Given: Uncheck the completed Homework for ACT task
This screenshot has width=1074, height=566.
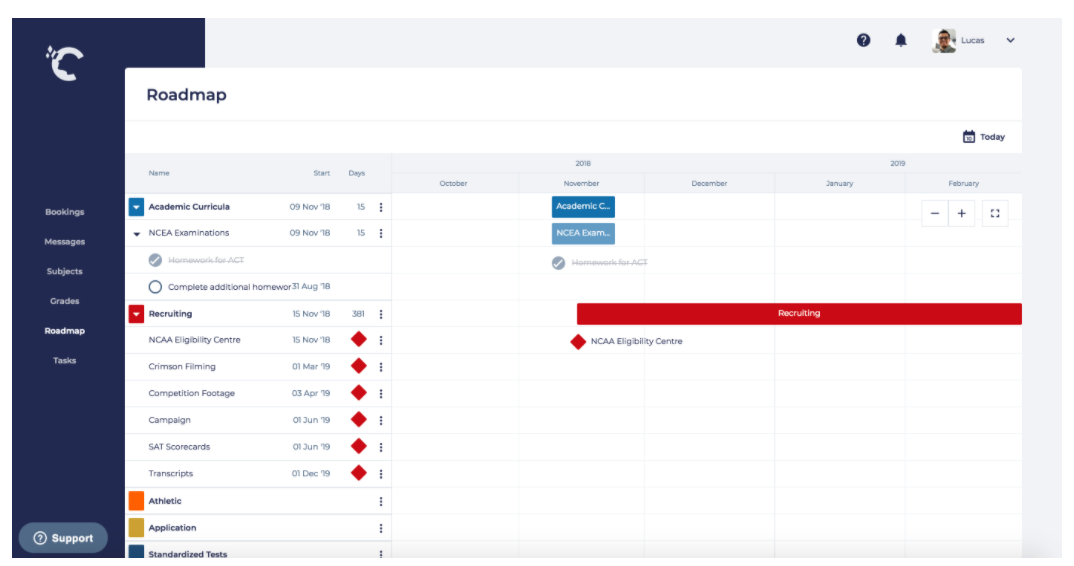Looking at the screenshot, I should point(155,260).
